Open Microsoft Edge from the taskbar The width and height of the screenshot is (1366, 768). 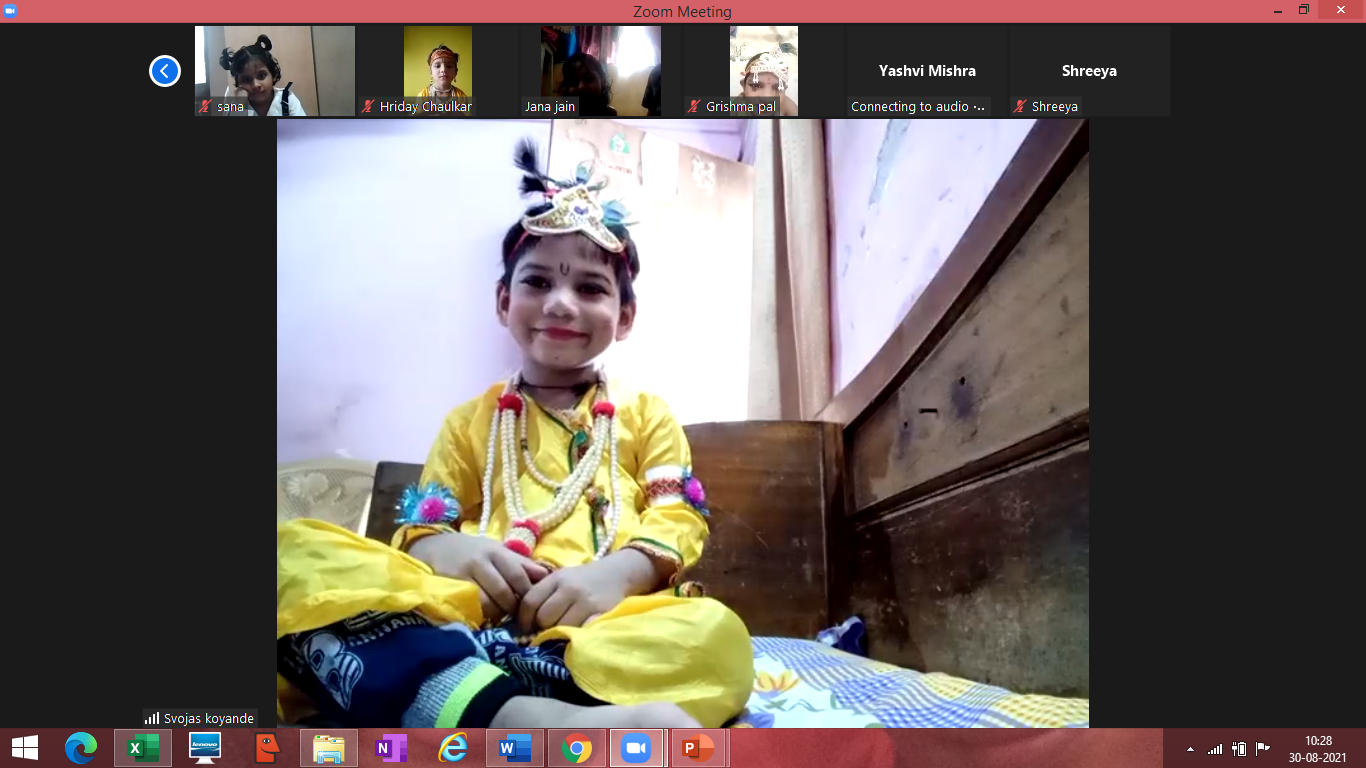pyautogui.click(x=81, y=748)
